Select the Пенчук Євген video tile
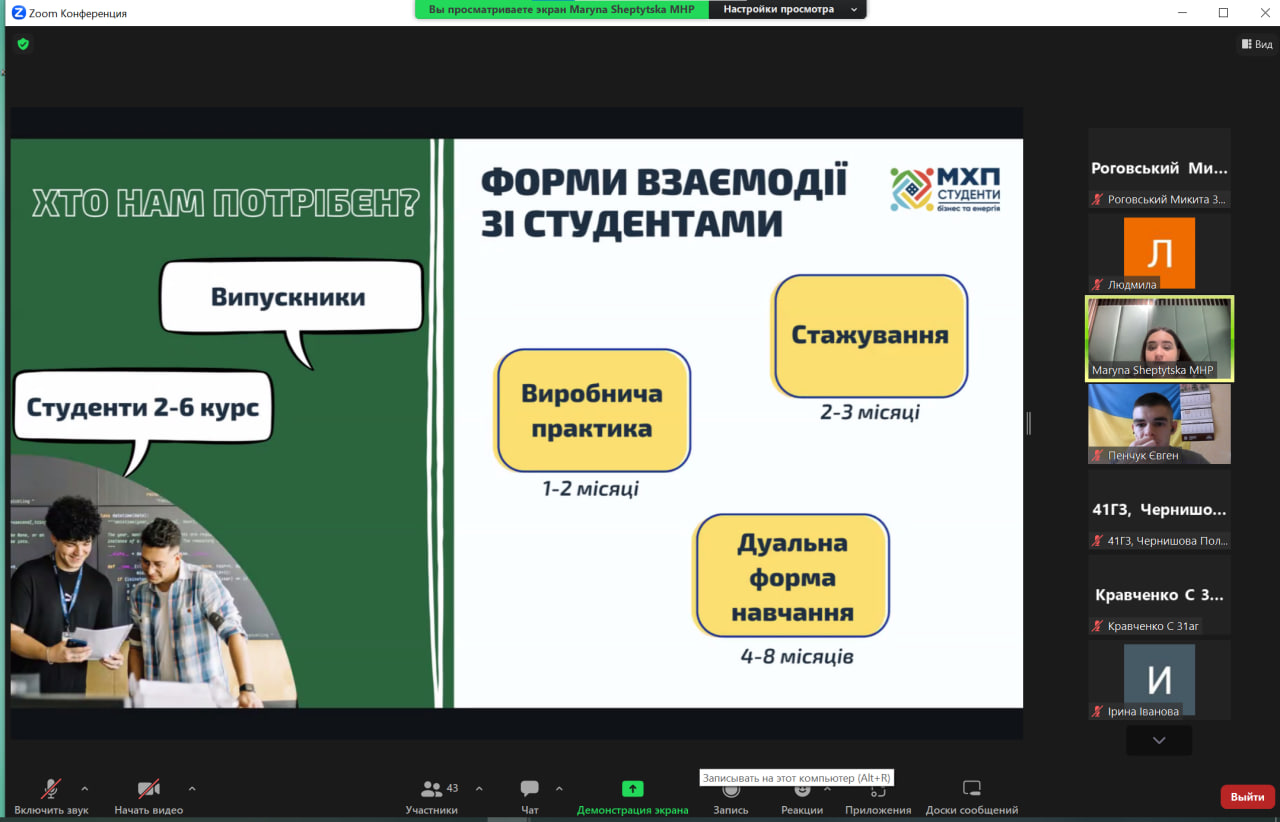 click(1160, 424)
